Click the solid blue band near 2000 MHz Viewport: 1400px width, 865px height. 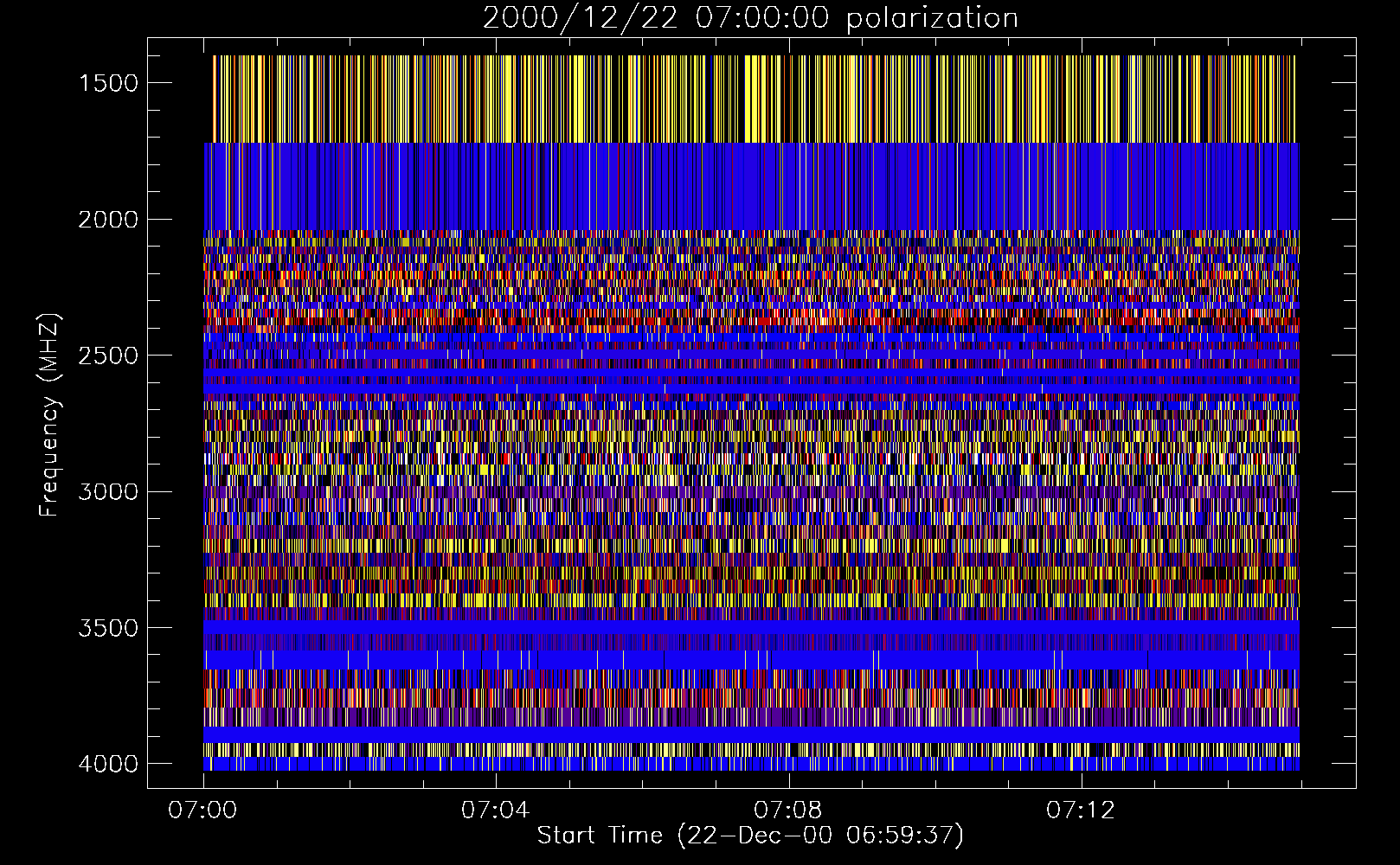click(x=751, y=186)
